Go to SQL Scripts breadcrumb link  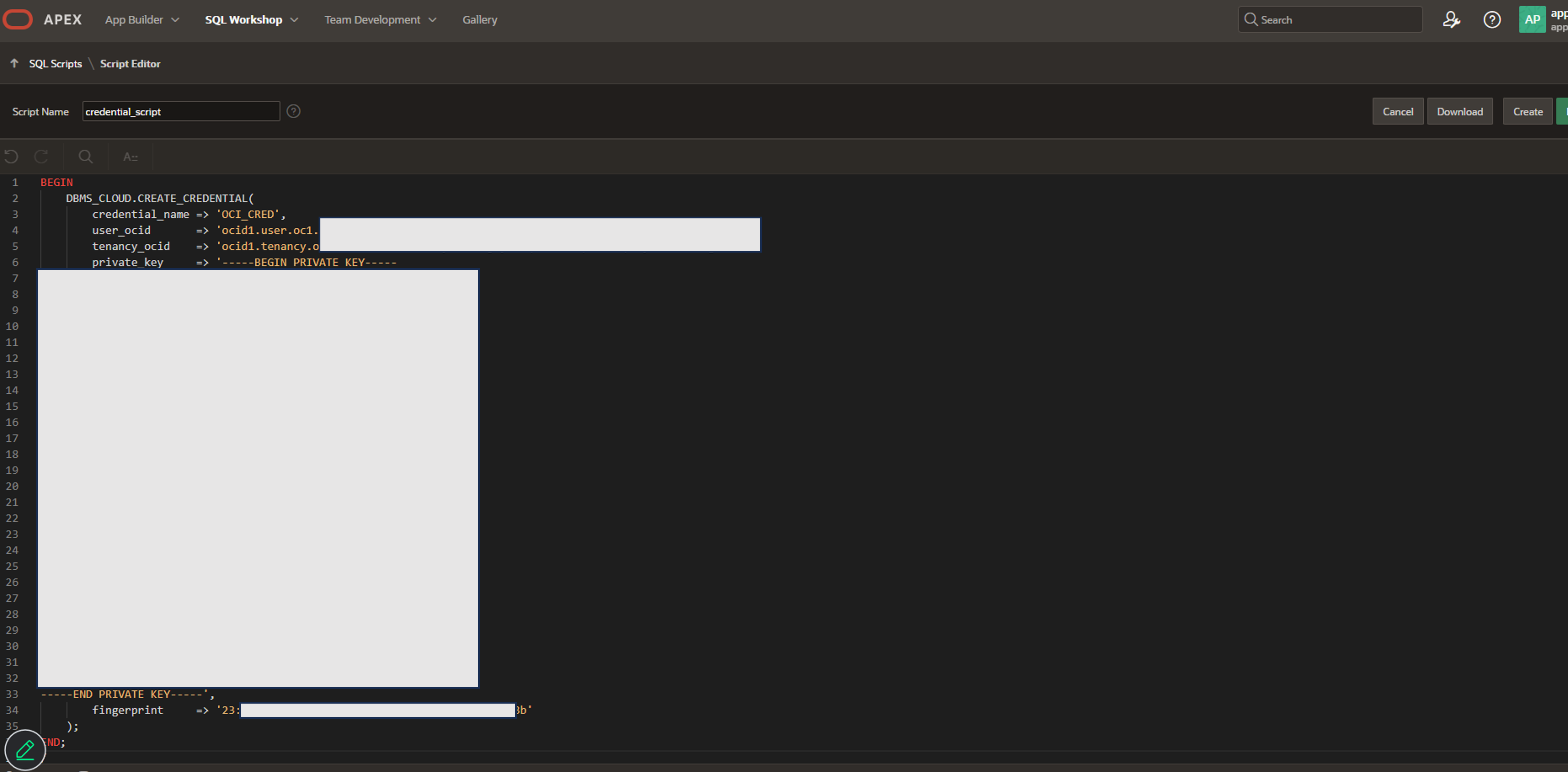(55, 63)
